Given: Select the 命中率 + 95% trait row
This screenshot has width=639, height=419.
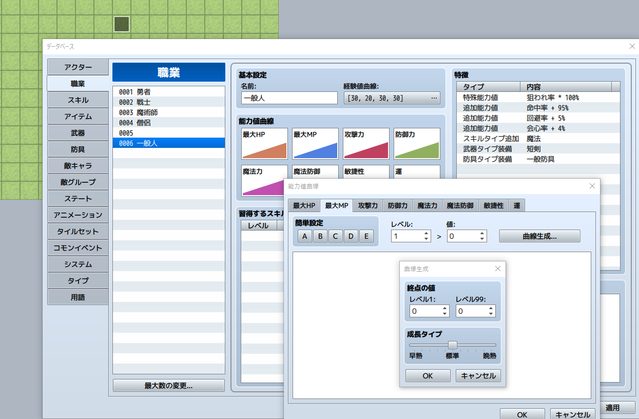Looking at the screenshot, I should (538, 108).
